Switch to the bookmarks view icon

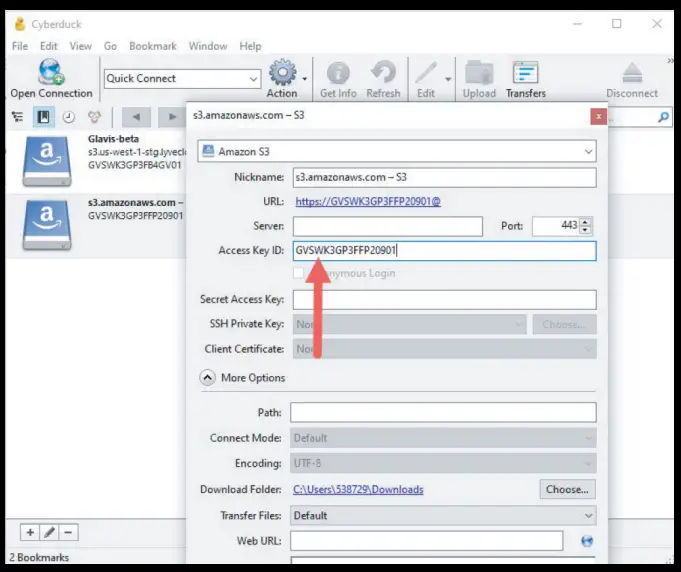[x=44, y=117]
